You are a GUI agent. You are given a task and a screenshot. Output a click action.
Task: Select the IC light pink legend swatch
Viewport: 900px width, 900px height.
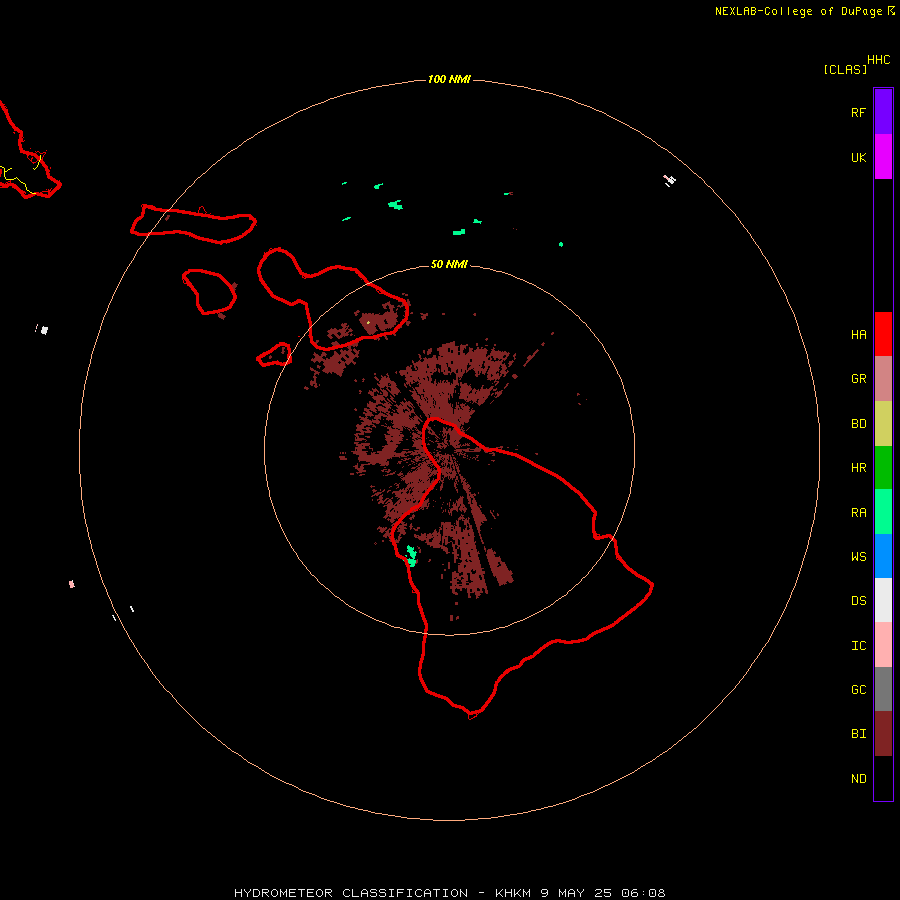coord(883,645)
